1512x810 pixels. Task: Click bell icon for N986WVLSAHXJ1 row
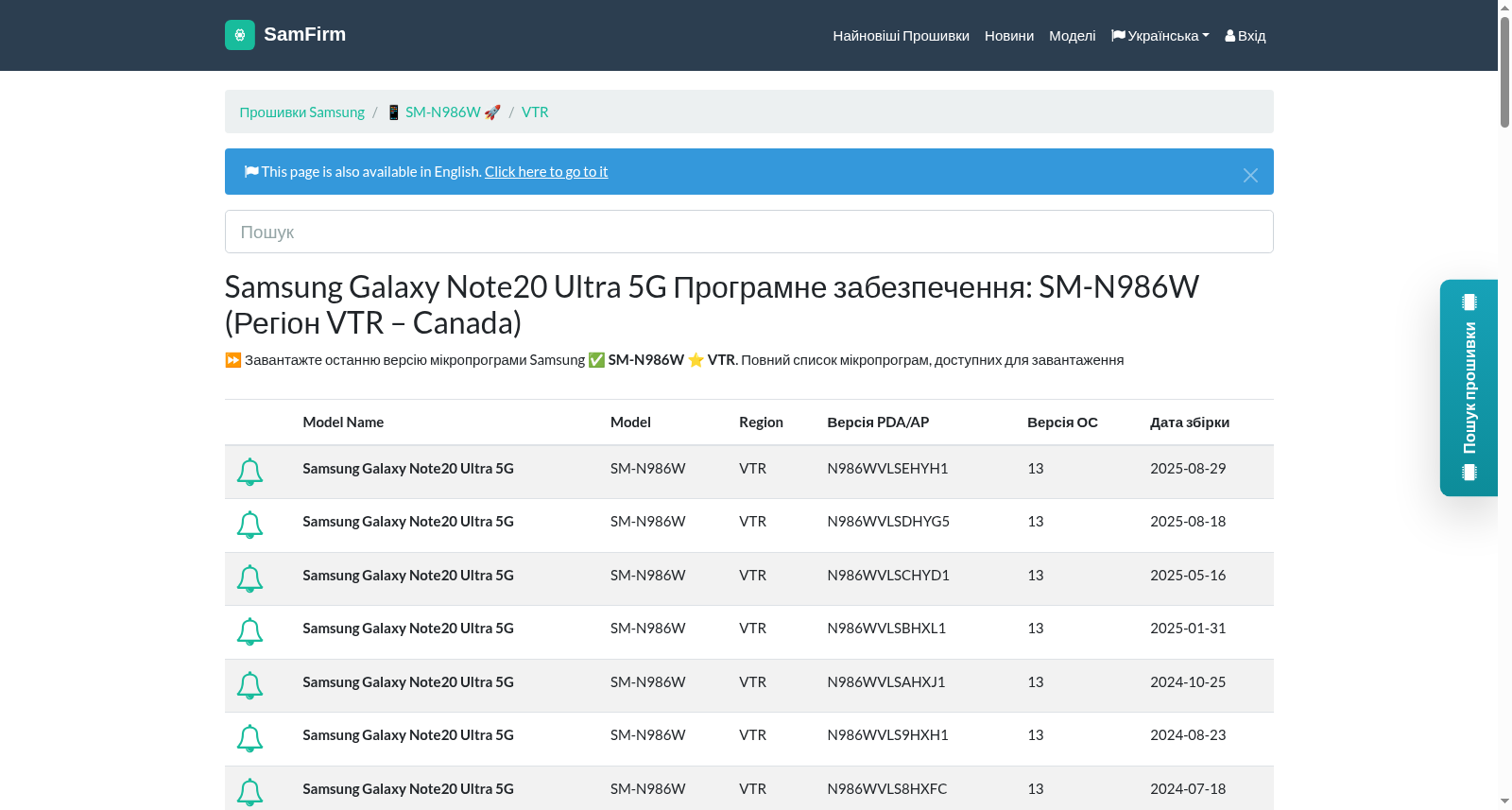tap(249, 685)
